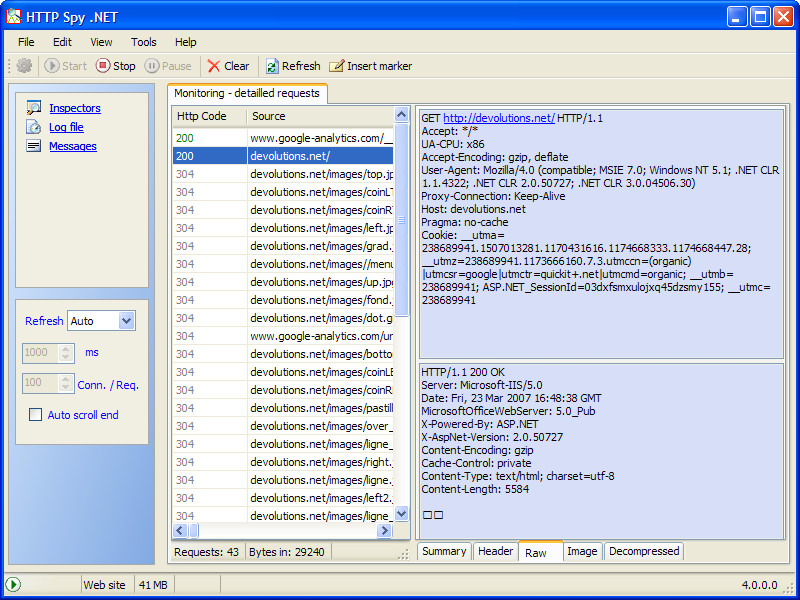Click the Messages list icon
The image size is (800, 600).
[34, 146]
